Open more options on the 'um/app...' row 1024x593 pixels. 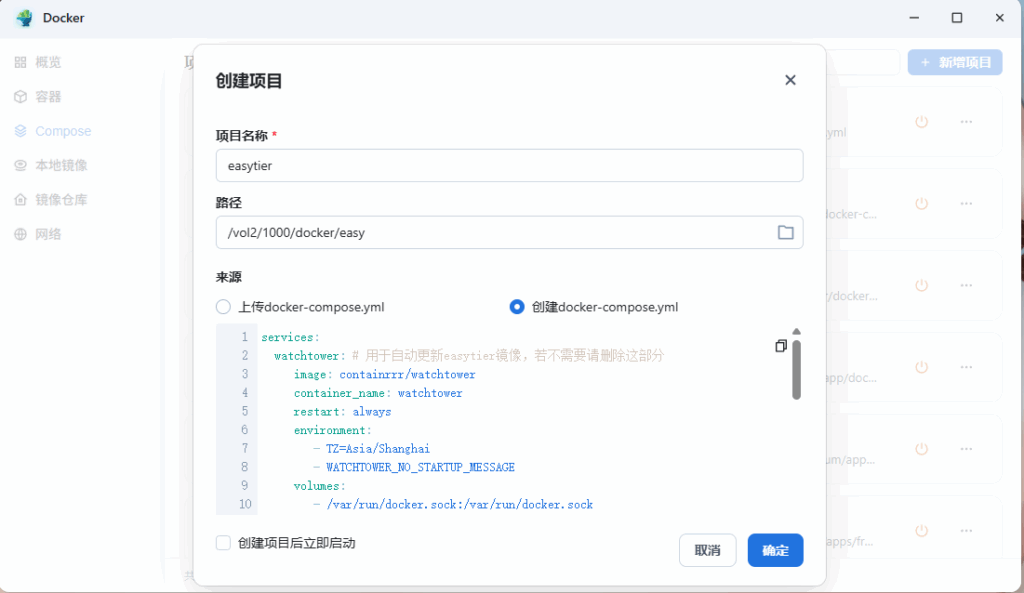click(967, 449)
